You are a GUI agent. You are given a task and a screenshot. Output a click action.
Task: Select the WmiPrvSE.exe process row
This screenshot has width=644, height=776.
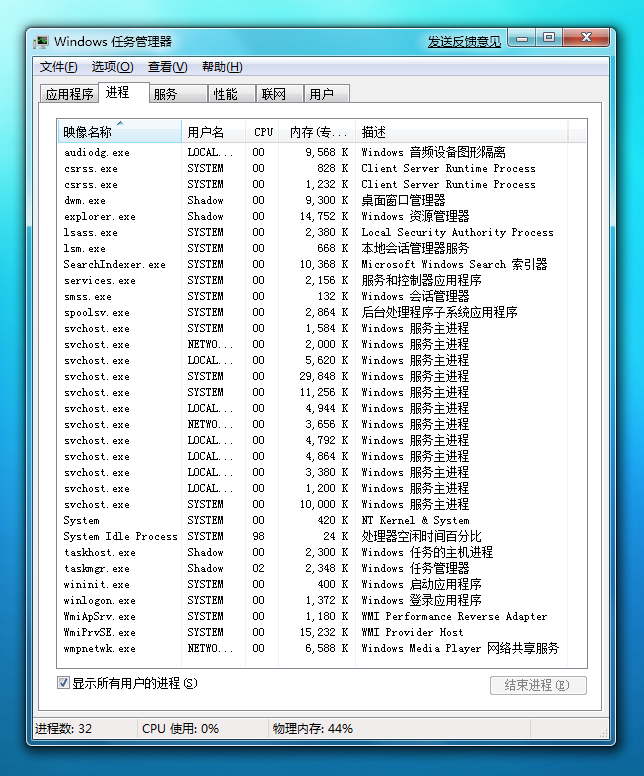(322, 632)
